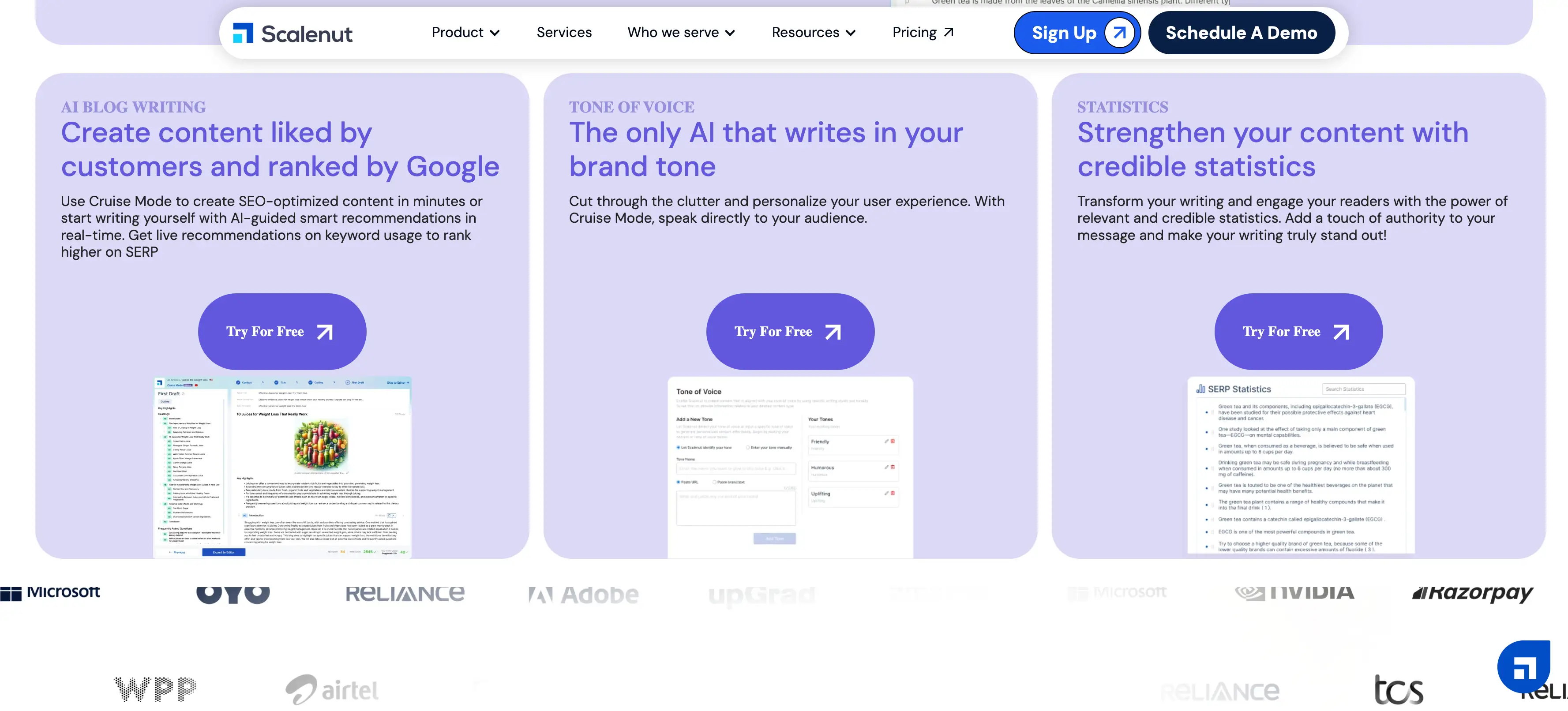Expand the Product dropdown chevron

coord(495,33)
